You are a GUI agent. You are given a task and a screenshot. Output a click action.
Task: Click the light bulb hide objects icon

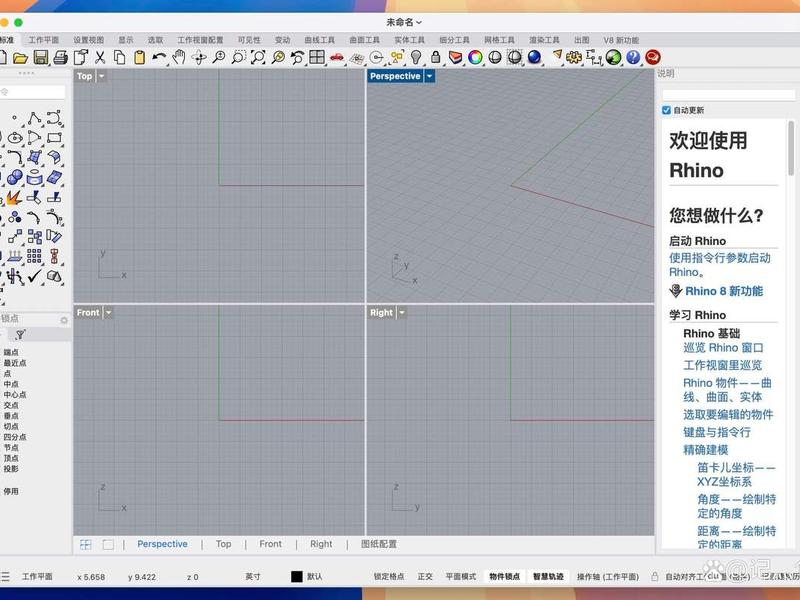coord(416,57)
